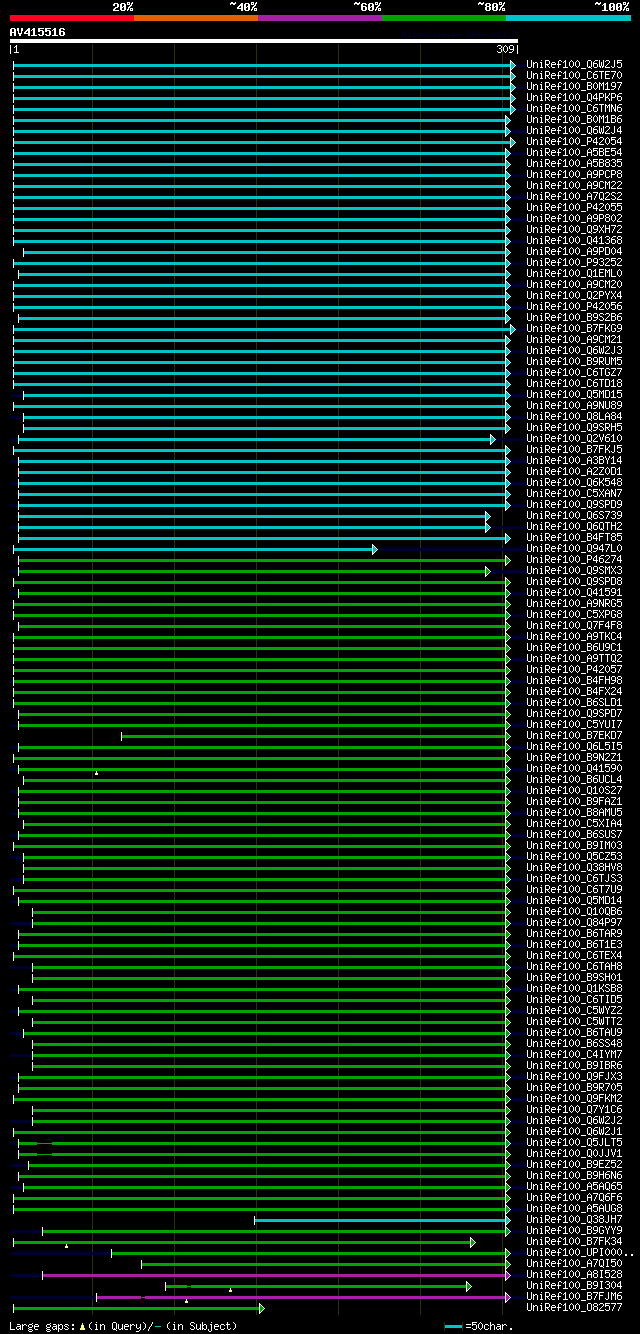
Task: Click the red segment of the identity legend
Action: pos(71,18)
